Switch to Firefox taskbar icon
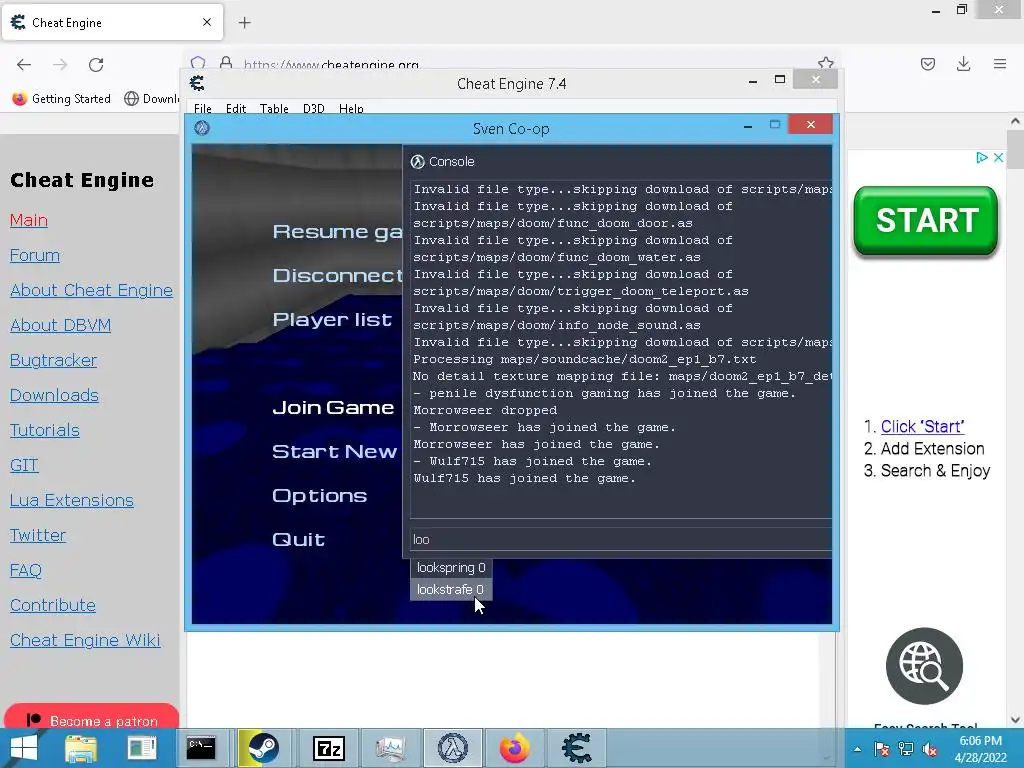The height and width of the screenshot is (768, 1024). pyautogui.click(x=515, y=748)
